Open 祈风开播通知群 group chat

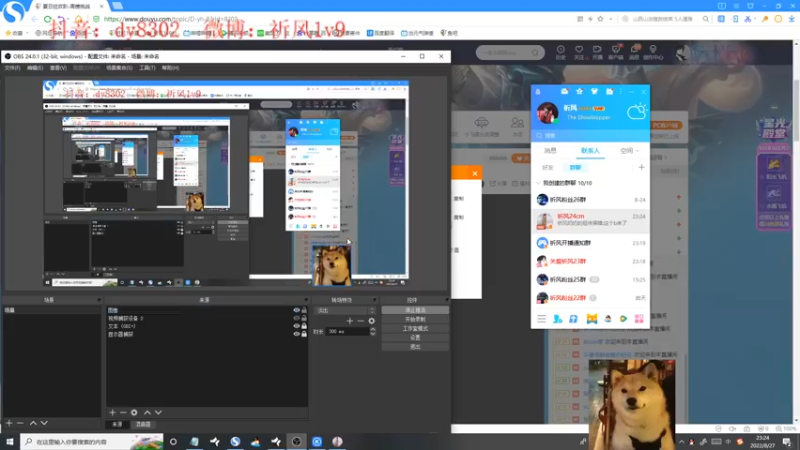click(590, 243)
